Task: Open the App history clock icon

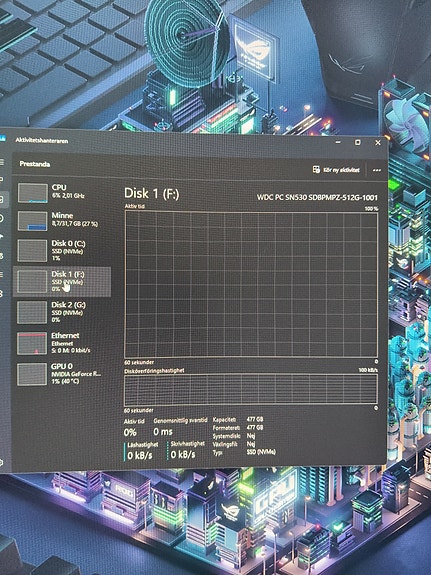Action: [x=1, y=219]
